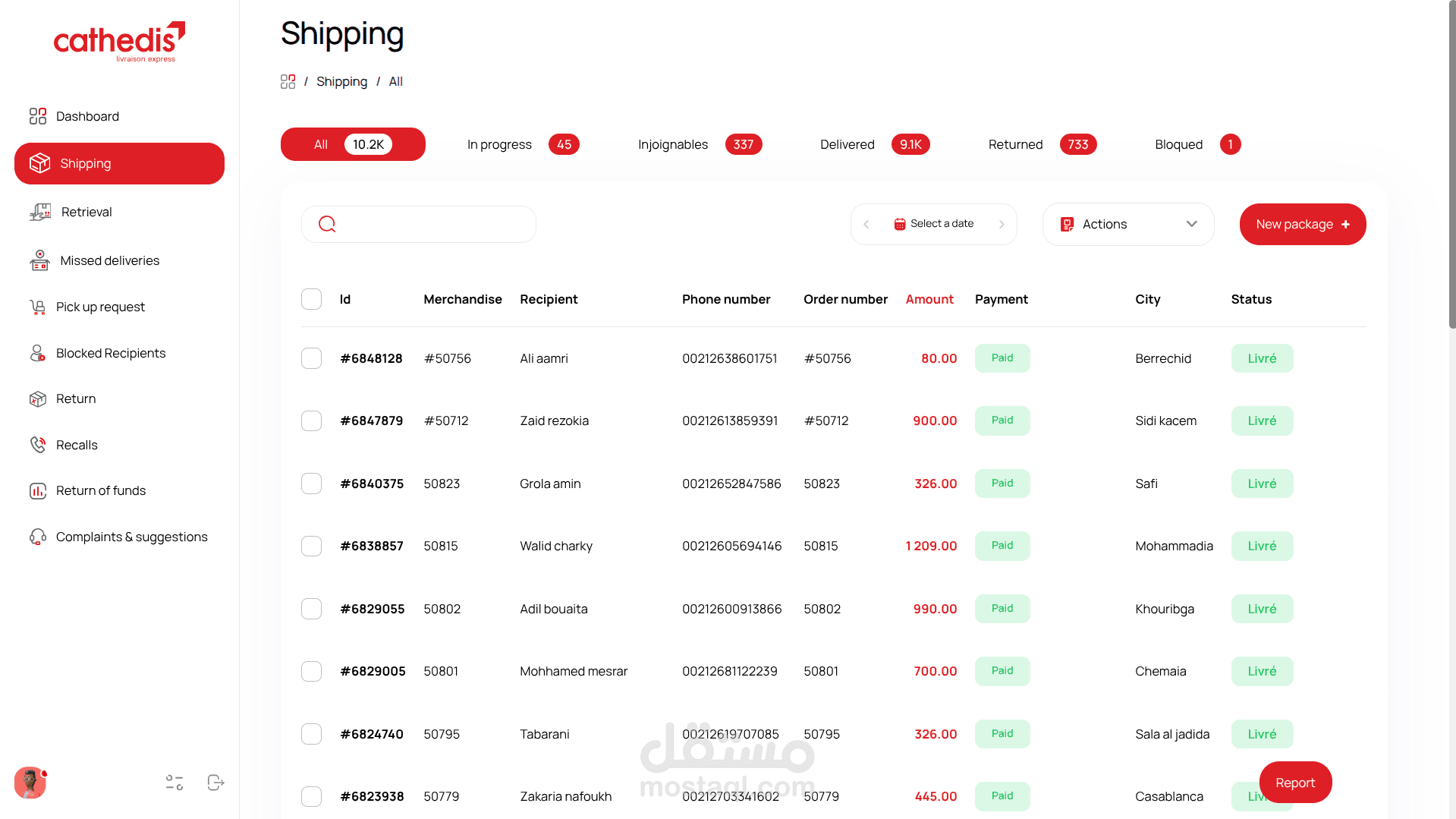The width and height of the screenshot is (1456, 819).
Task: Click recipient Zakaria nafoukh
Action: point(566,796)
